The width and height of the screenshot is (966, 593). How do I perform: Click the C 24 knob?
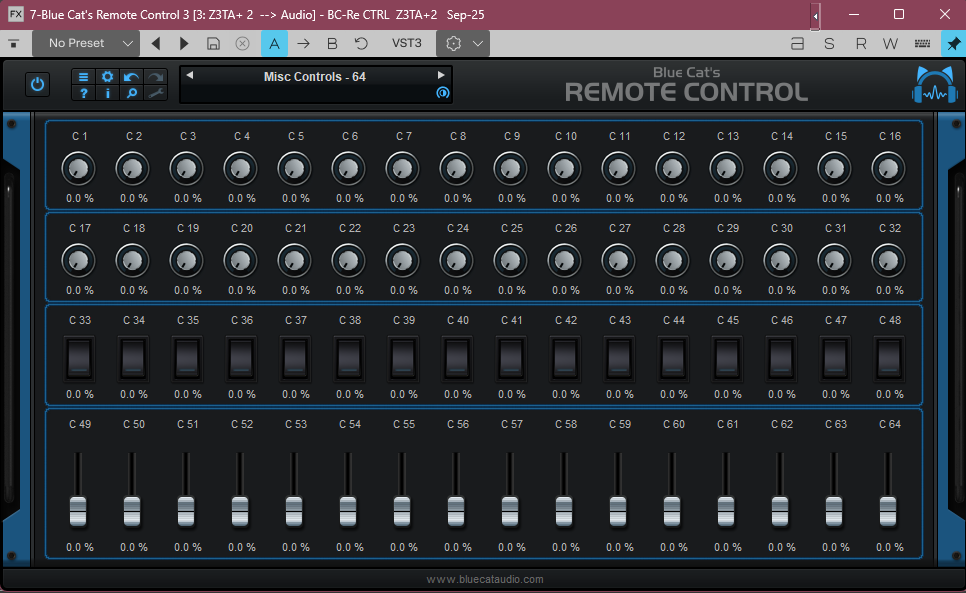457,260
